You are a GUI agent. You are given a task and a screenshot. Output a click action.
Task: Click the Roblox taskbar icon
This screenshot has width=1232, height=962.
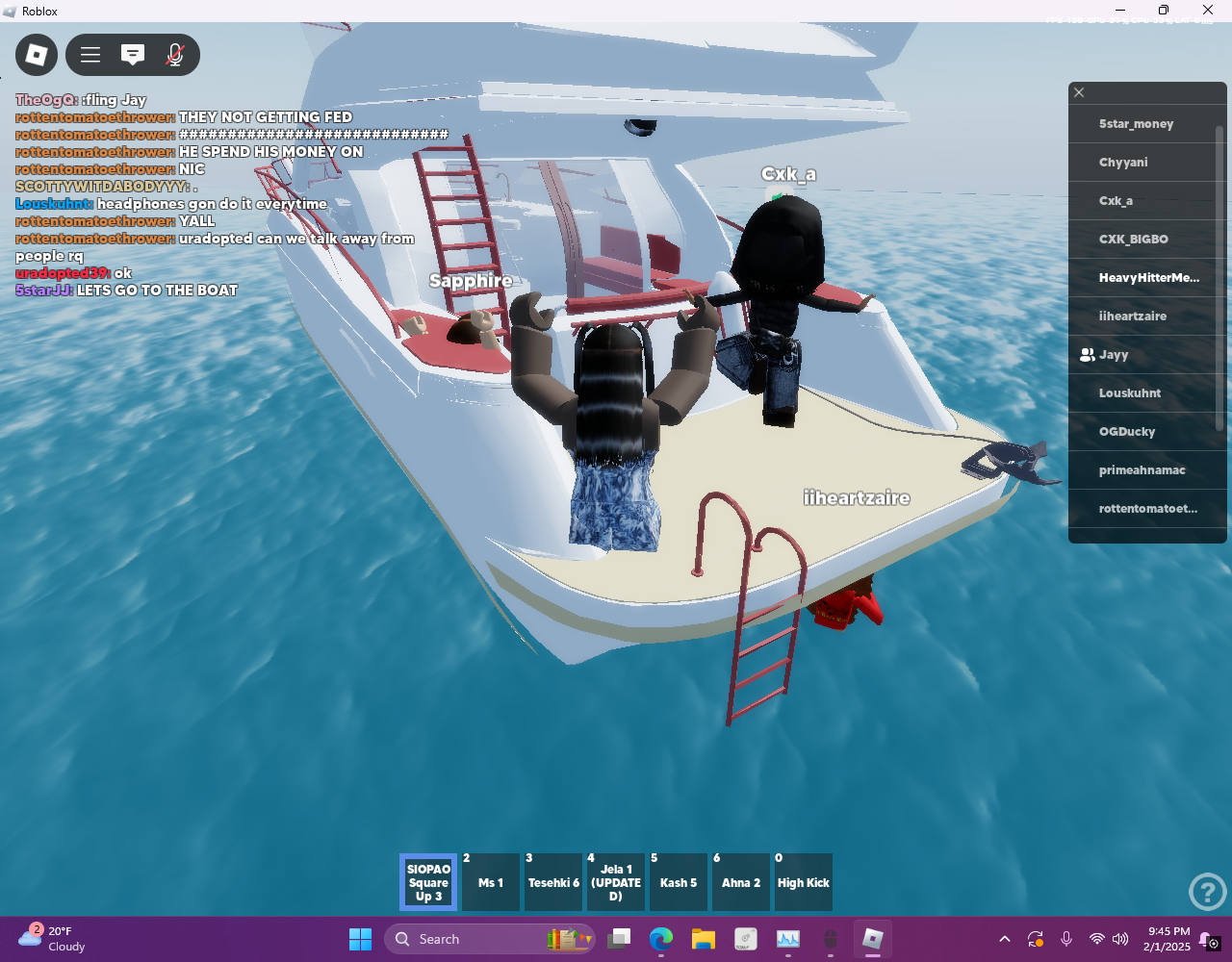coord(873,939)
